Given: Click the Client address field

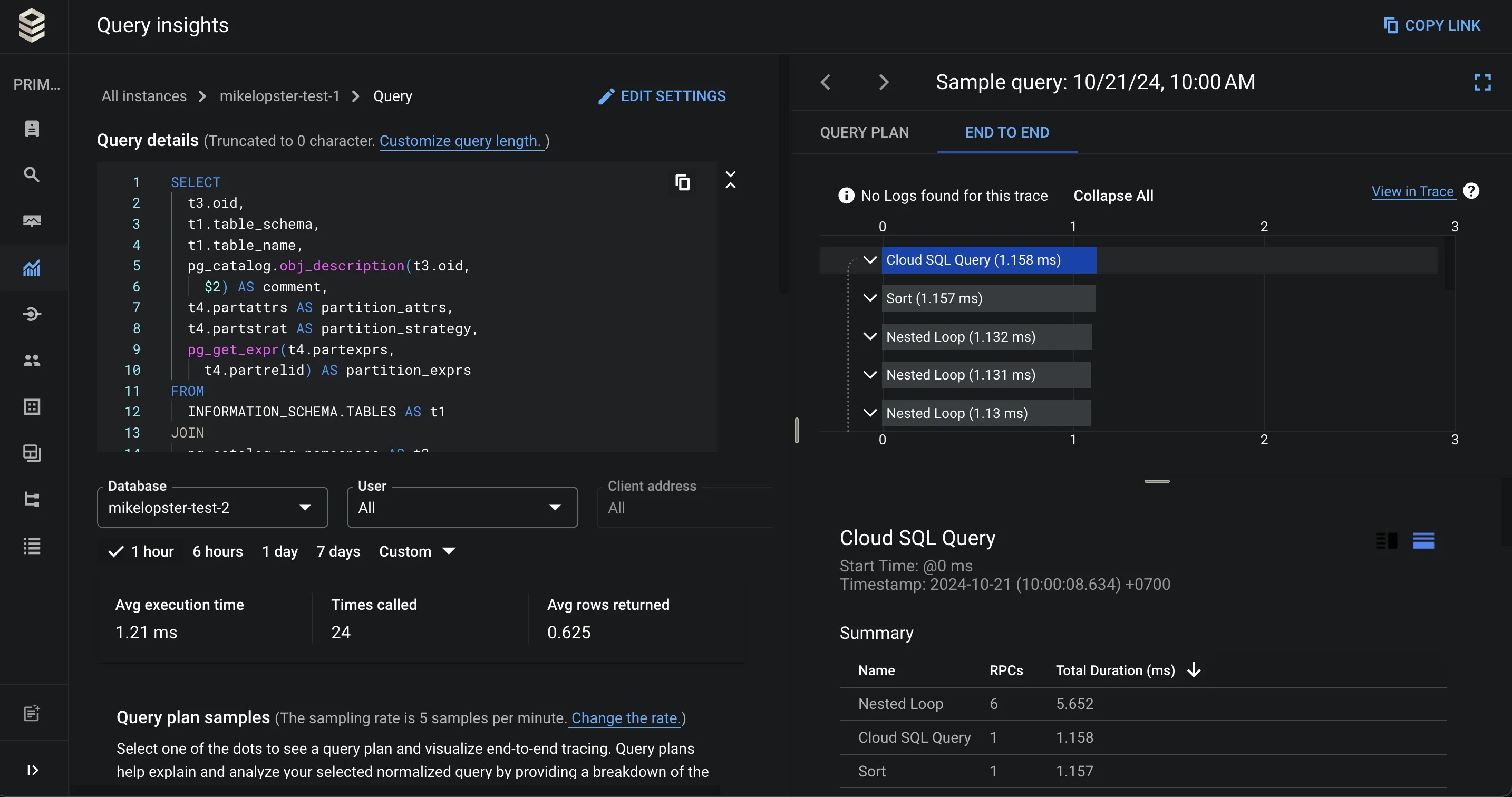Looking at the screenshot, I should click(684, 507).
